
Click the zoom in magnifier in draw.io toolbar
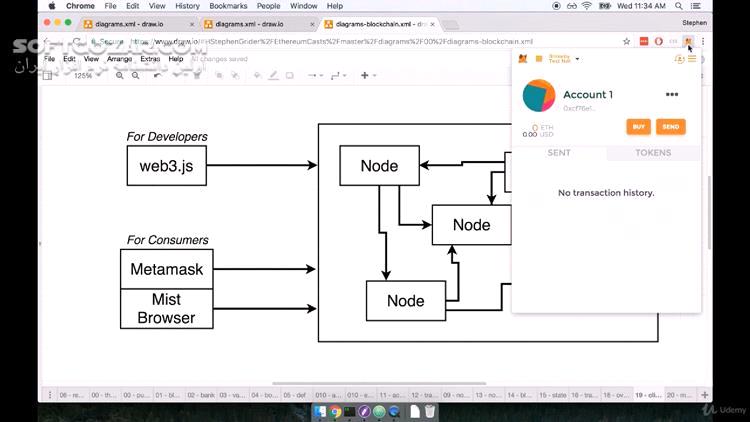(x=120, y=76)
